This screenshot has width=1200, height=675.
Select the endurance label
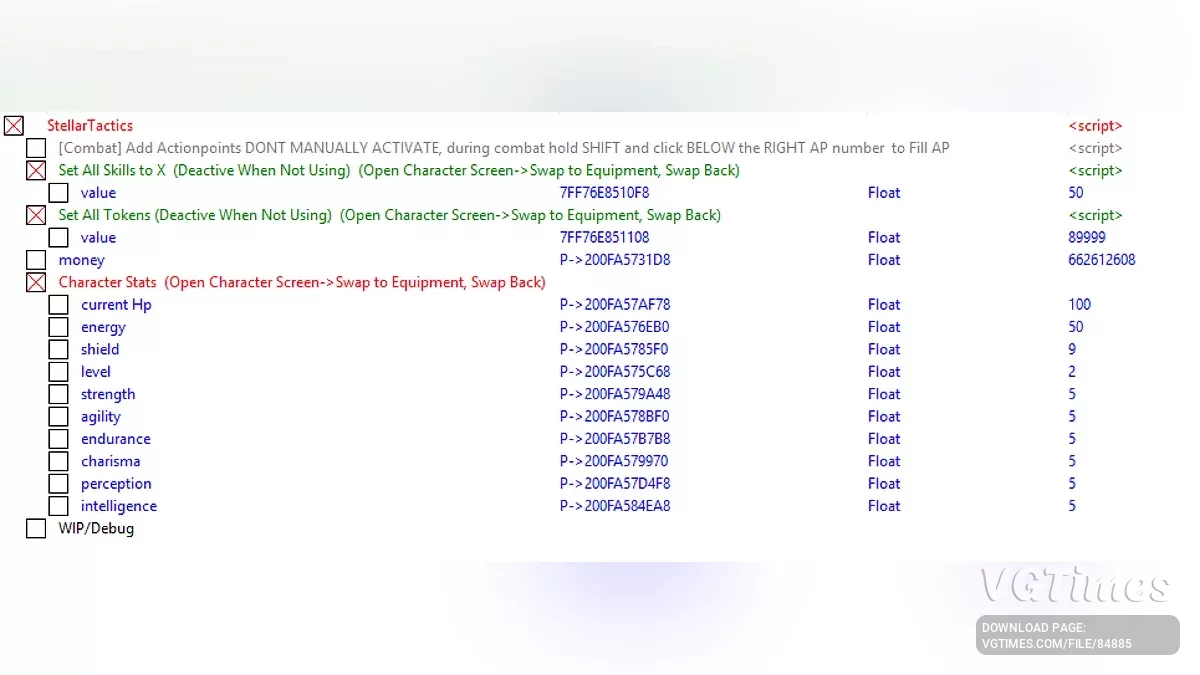(116, 439)
